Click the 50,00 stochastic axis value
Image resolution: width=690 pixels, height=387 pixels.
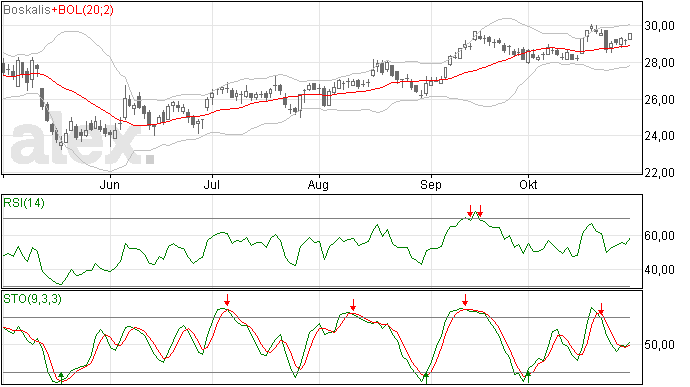tap(659, 345)
